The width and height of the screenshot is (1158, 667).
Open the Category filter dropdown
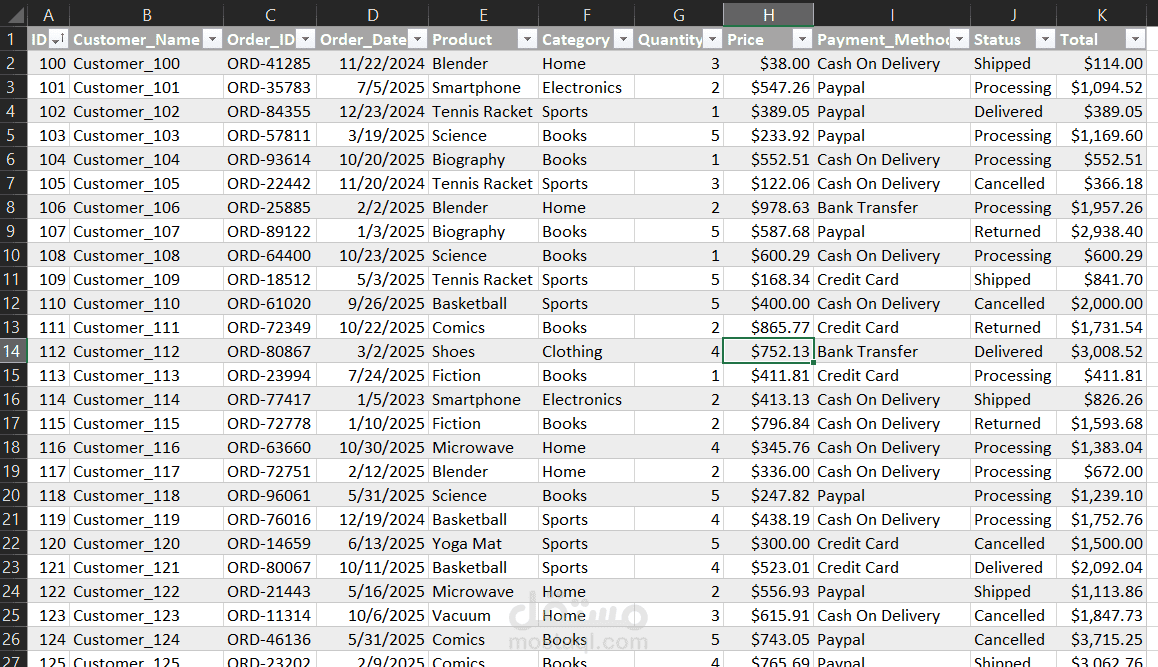point(623,39)
